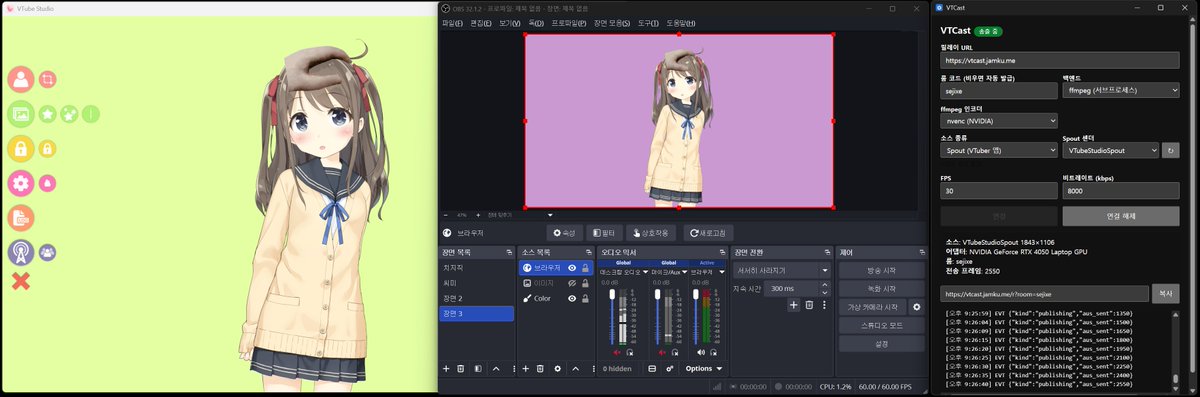Click the small pink bell icon in VTube Studio
1200x397 pixels.
(47, 183)
